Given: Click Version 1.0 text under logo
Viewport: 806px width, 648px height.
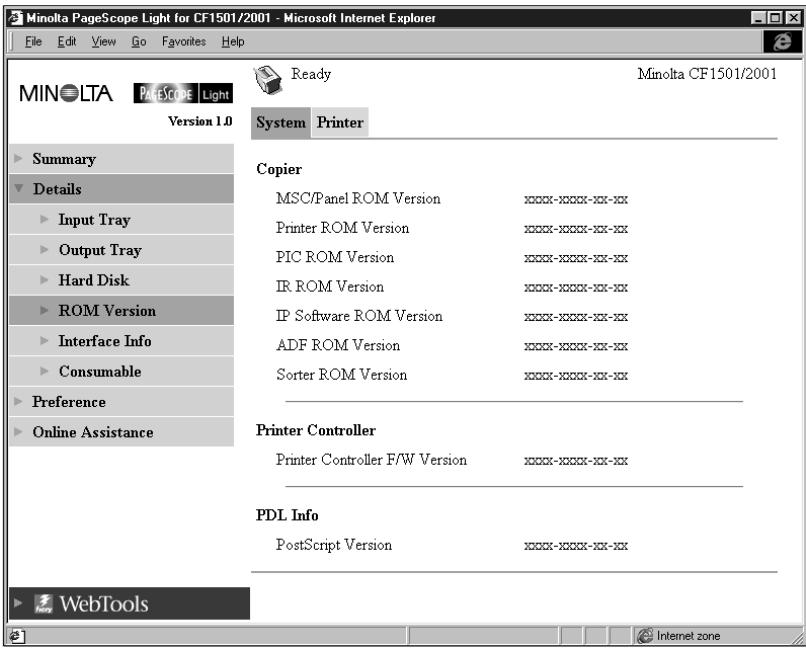Looking at the screenshot, I should 200,121.
